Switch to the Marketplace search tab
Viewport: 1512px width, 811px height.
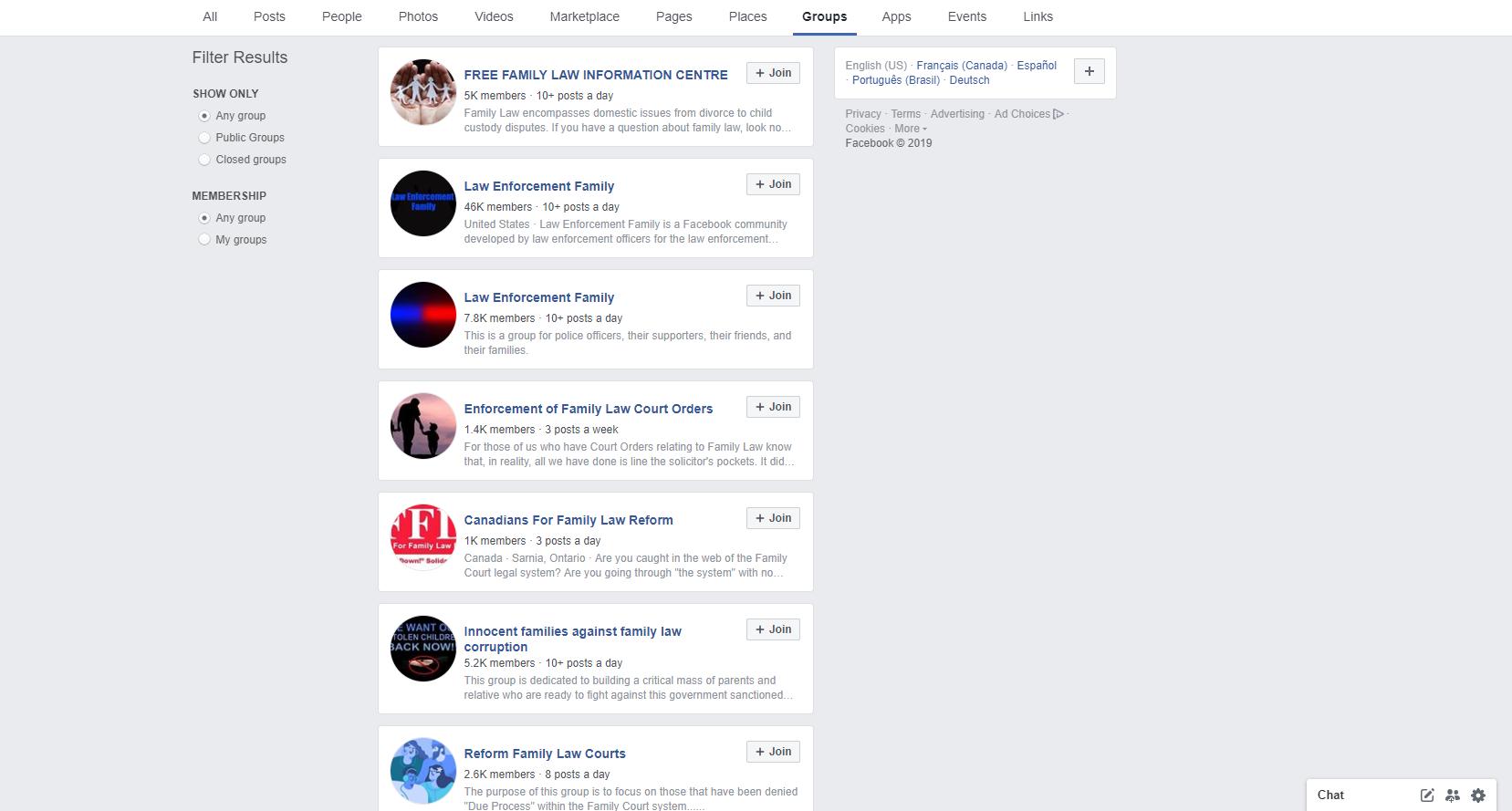pos(585,16)
